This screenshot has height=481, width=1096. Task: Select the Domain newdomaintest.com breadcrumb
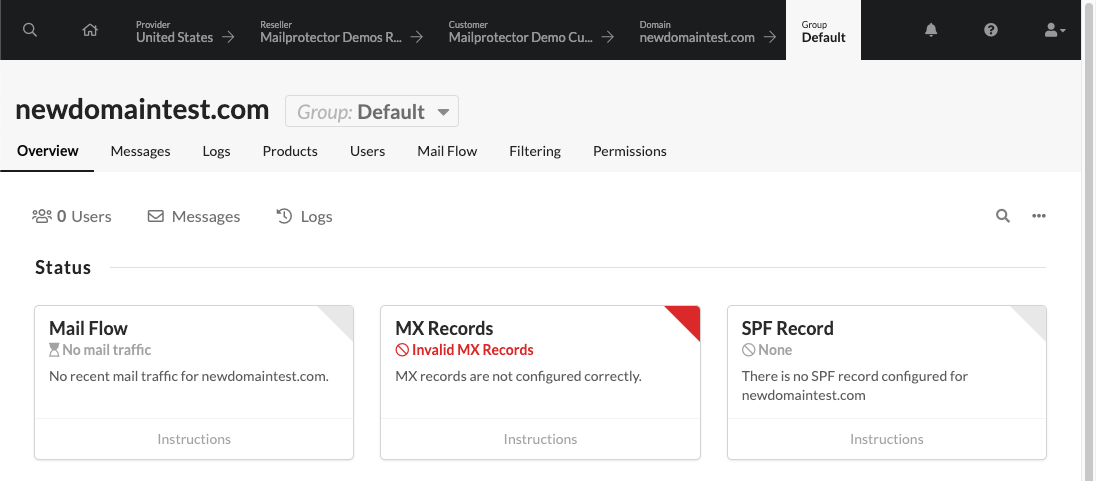point(707,31)
